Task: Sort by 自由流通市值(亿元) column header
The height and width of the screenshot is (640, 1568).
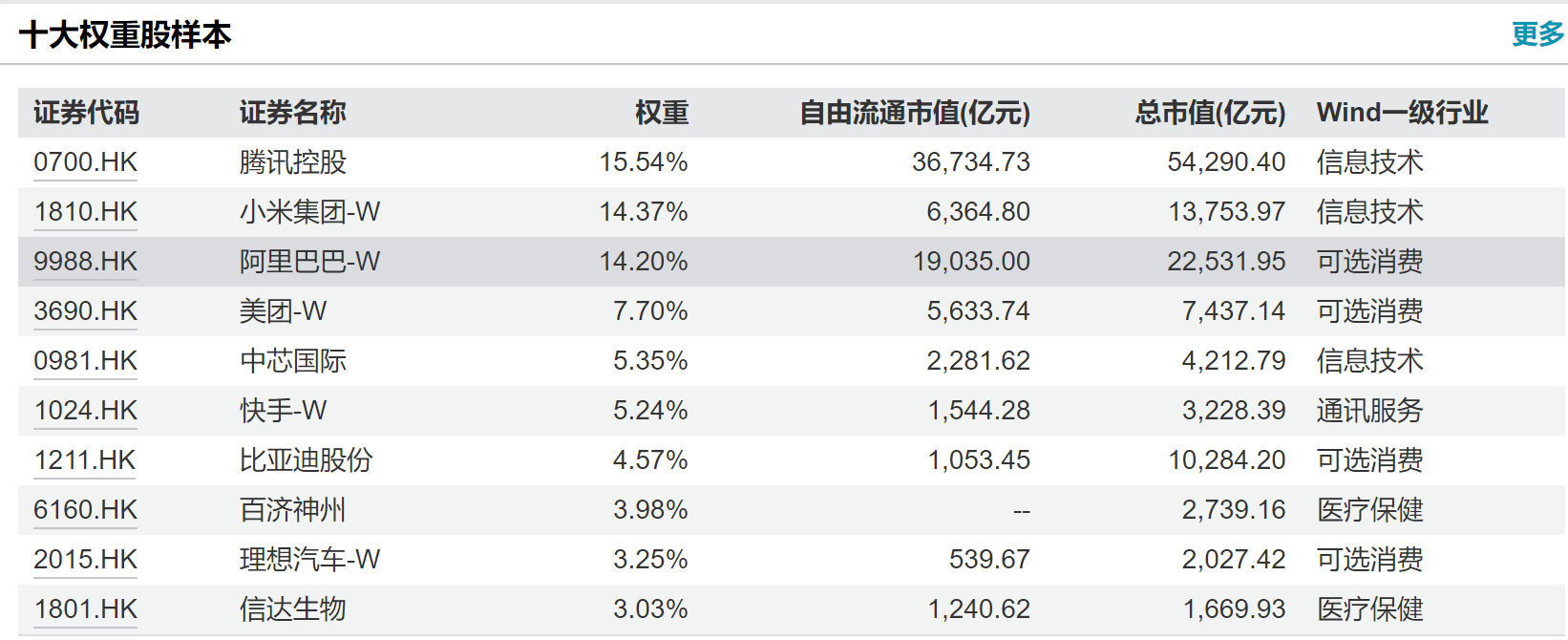Action: [x=915, y=113]
